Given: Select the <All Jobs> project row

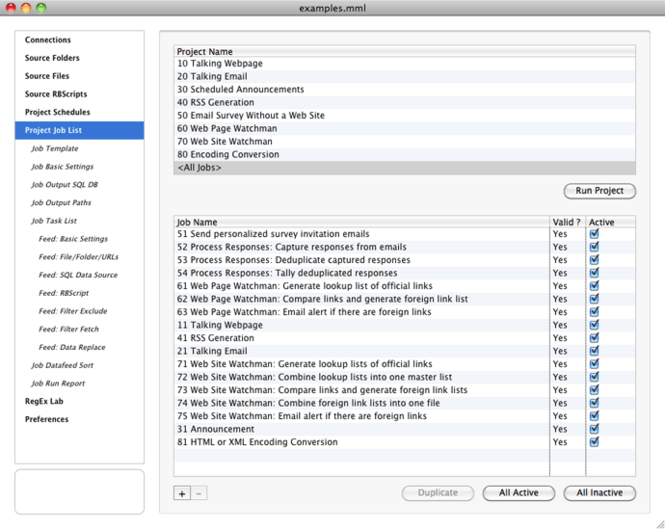Looking at the screenshot, I should click(405, 168).
